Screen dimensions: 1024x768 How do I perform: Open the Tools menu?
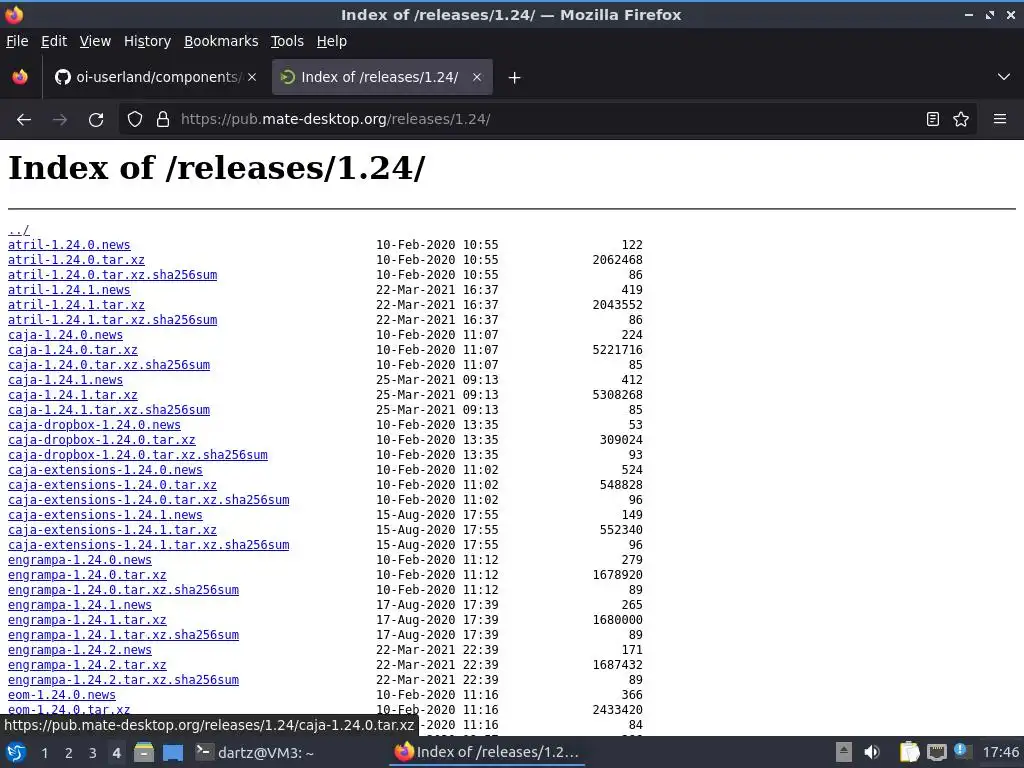[x=287, y=41]
